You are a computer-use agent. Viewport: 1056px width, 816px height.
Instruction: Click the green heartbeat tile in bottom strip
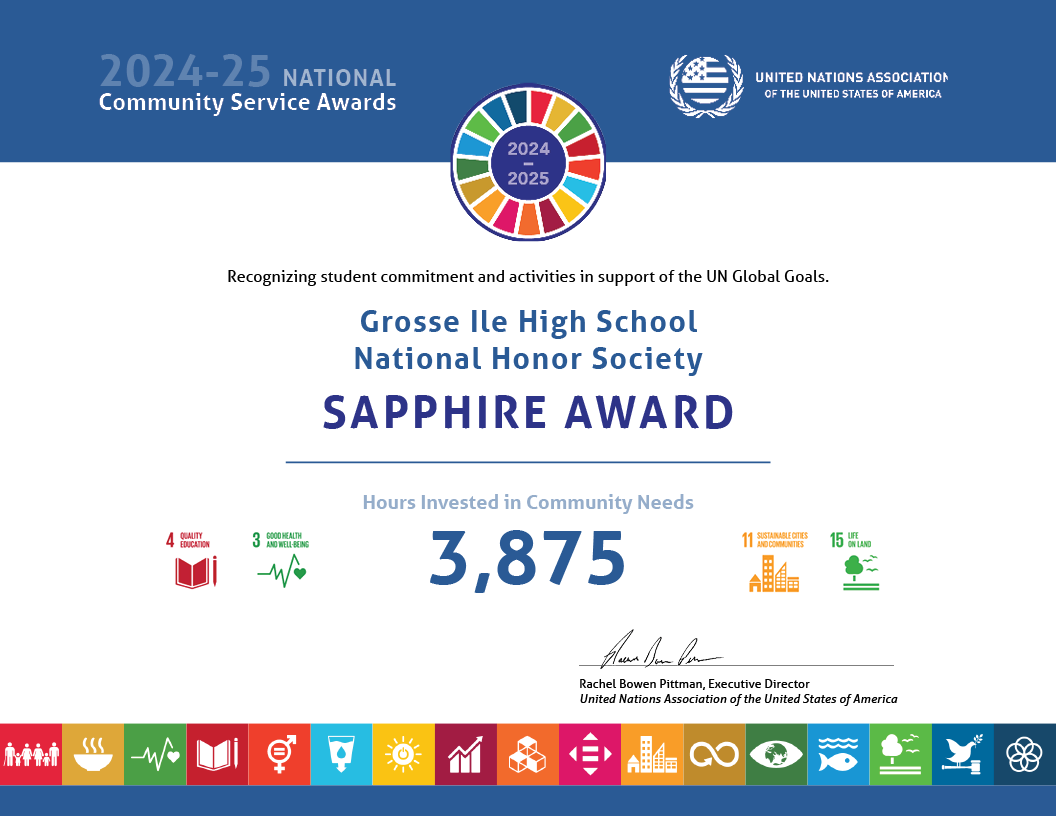(x=155, y=754)
